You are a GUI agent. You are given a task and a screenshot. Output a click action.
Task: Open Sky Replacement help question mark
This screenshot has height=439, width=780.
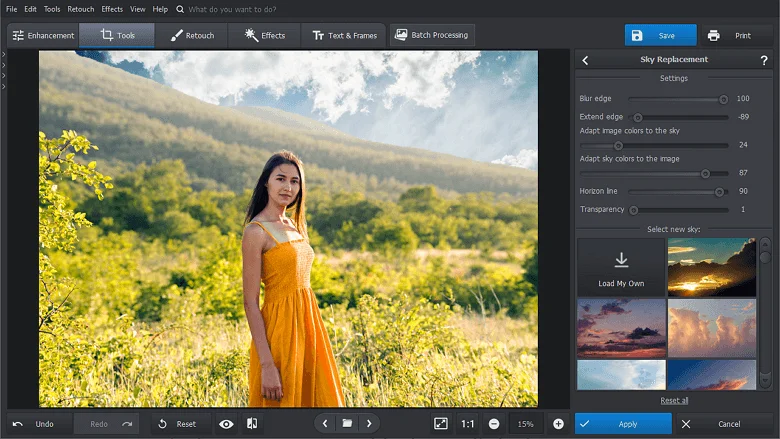point(764,60)
